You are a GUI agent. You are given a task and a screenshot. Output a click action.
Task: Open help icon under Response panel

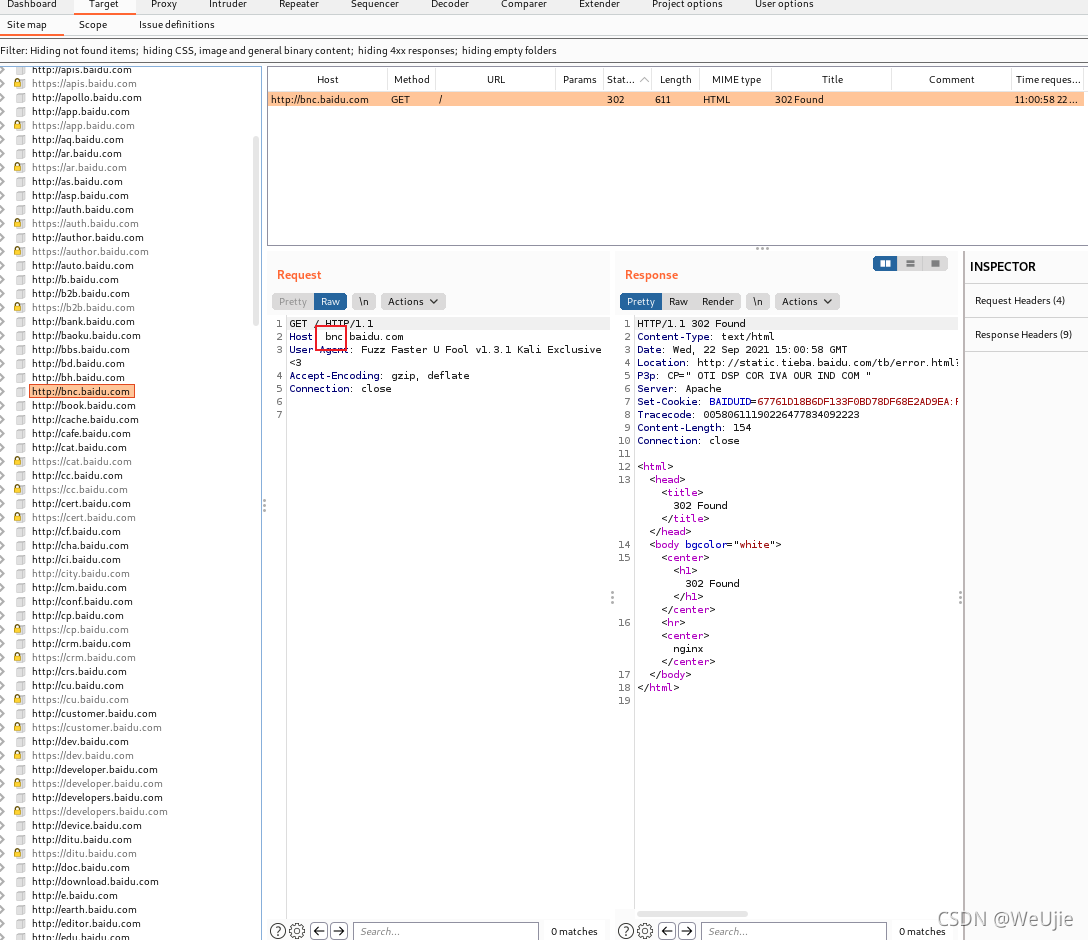(626, 931)
